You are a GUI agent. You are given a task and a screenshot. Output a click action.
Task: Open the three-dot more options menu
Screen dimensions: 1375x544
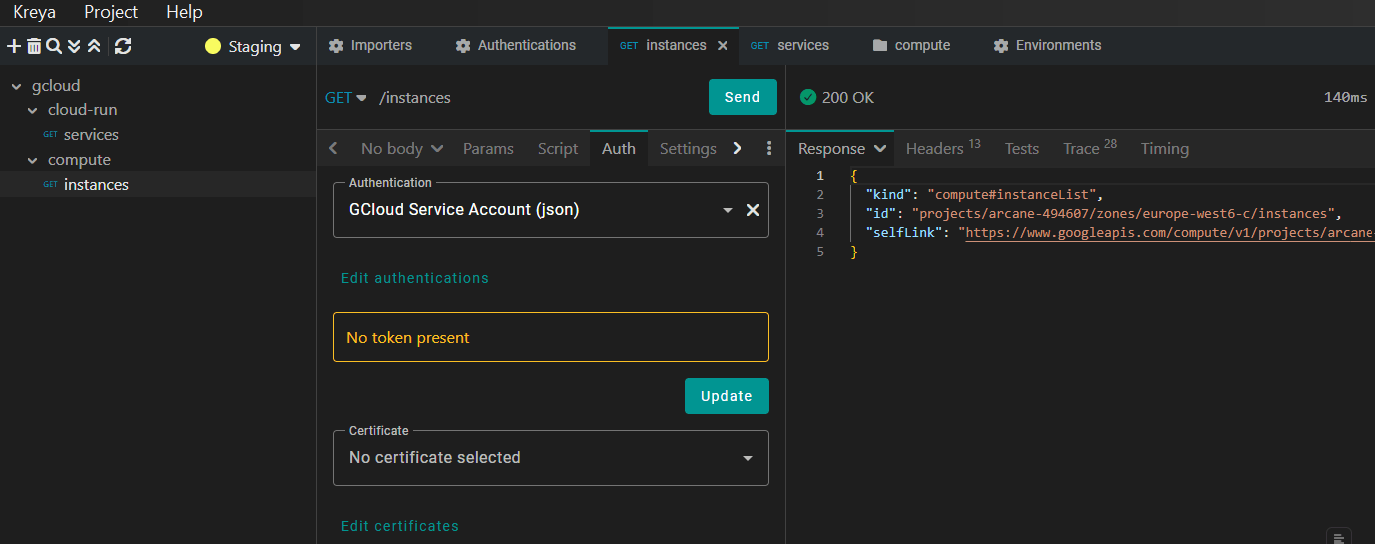click(769, 148)
